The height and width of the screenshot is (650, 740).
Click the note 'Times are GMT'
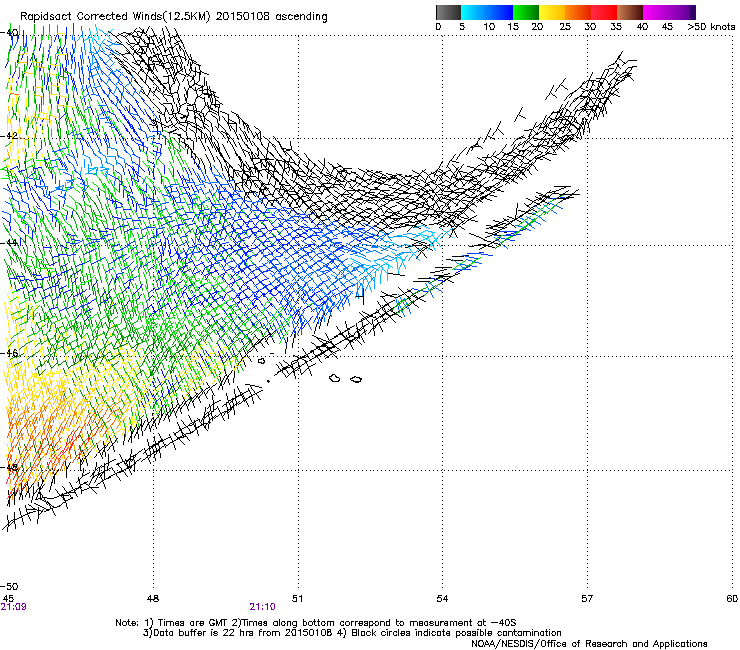coord(192,623)
